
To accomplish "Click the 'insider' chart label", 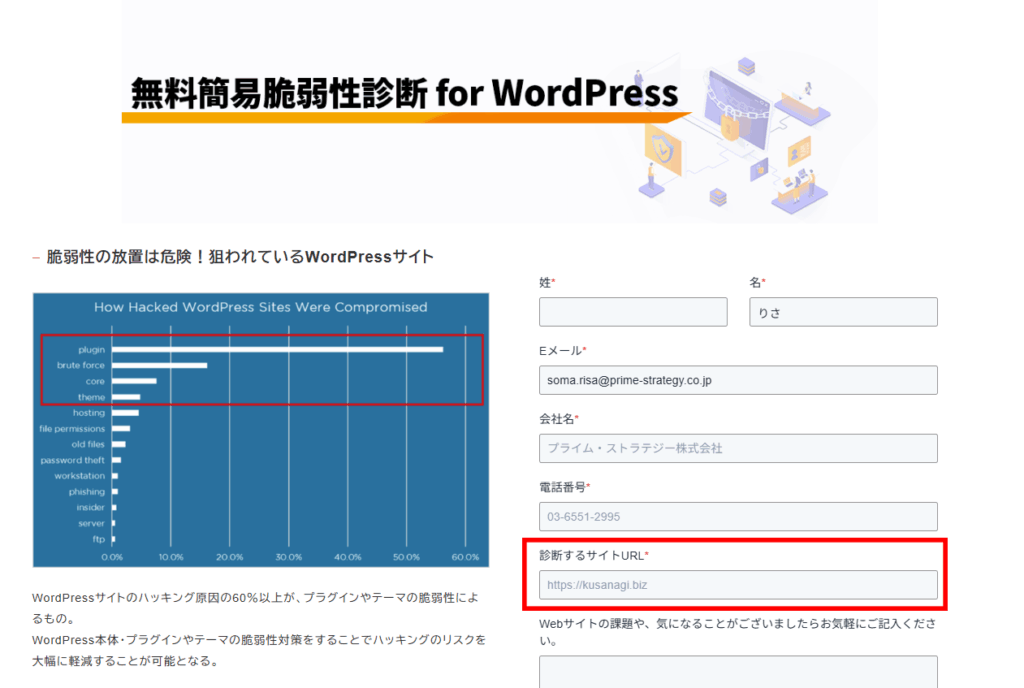I will coord(91,507).
